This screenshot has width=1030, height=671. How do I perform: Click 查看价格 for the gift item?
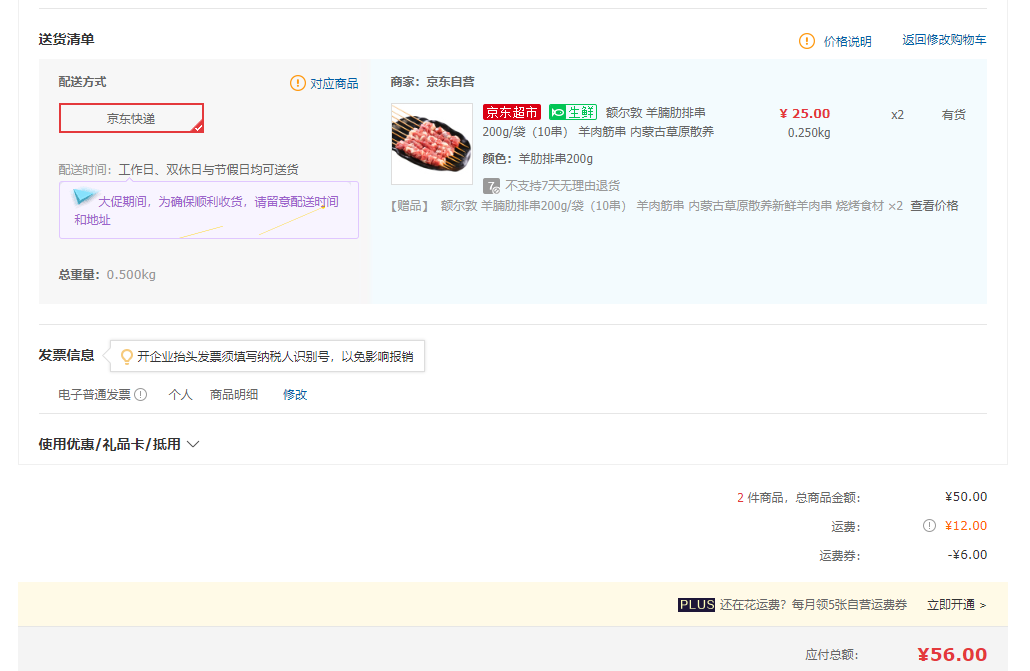(x=934, y=206)
